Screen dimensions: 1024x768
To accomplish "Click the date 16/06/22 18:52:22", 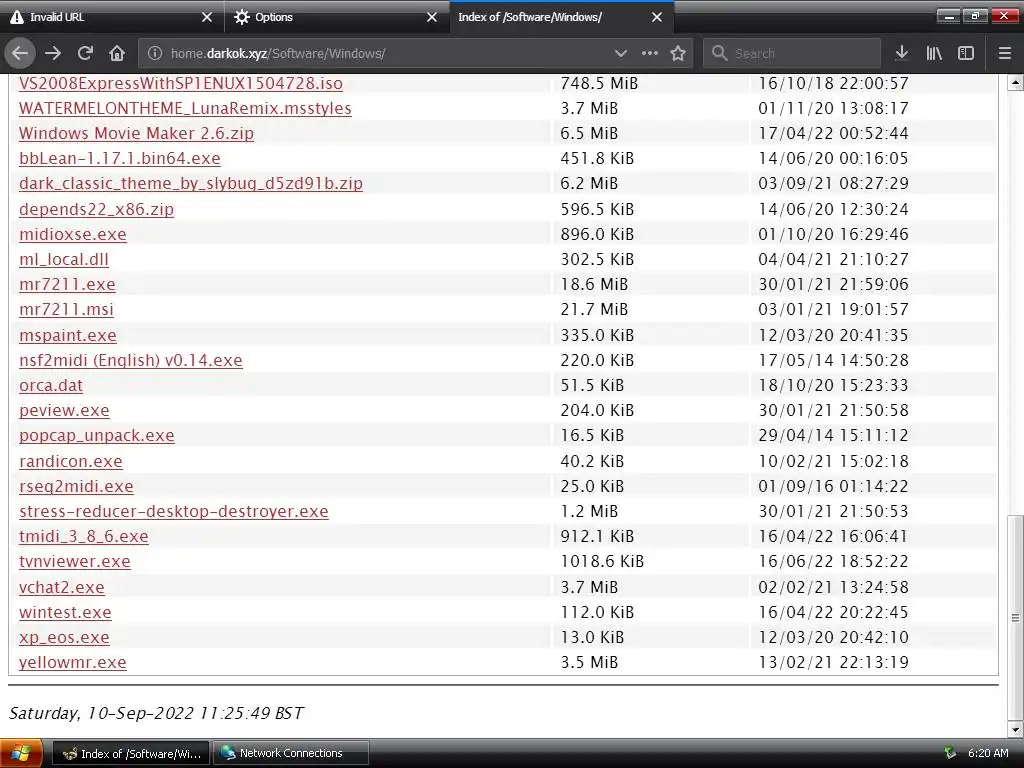I will tap(833, 562).
